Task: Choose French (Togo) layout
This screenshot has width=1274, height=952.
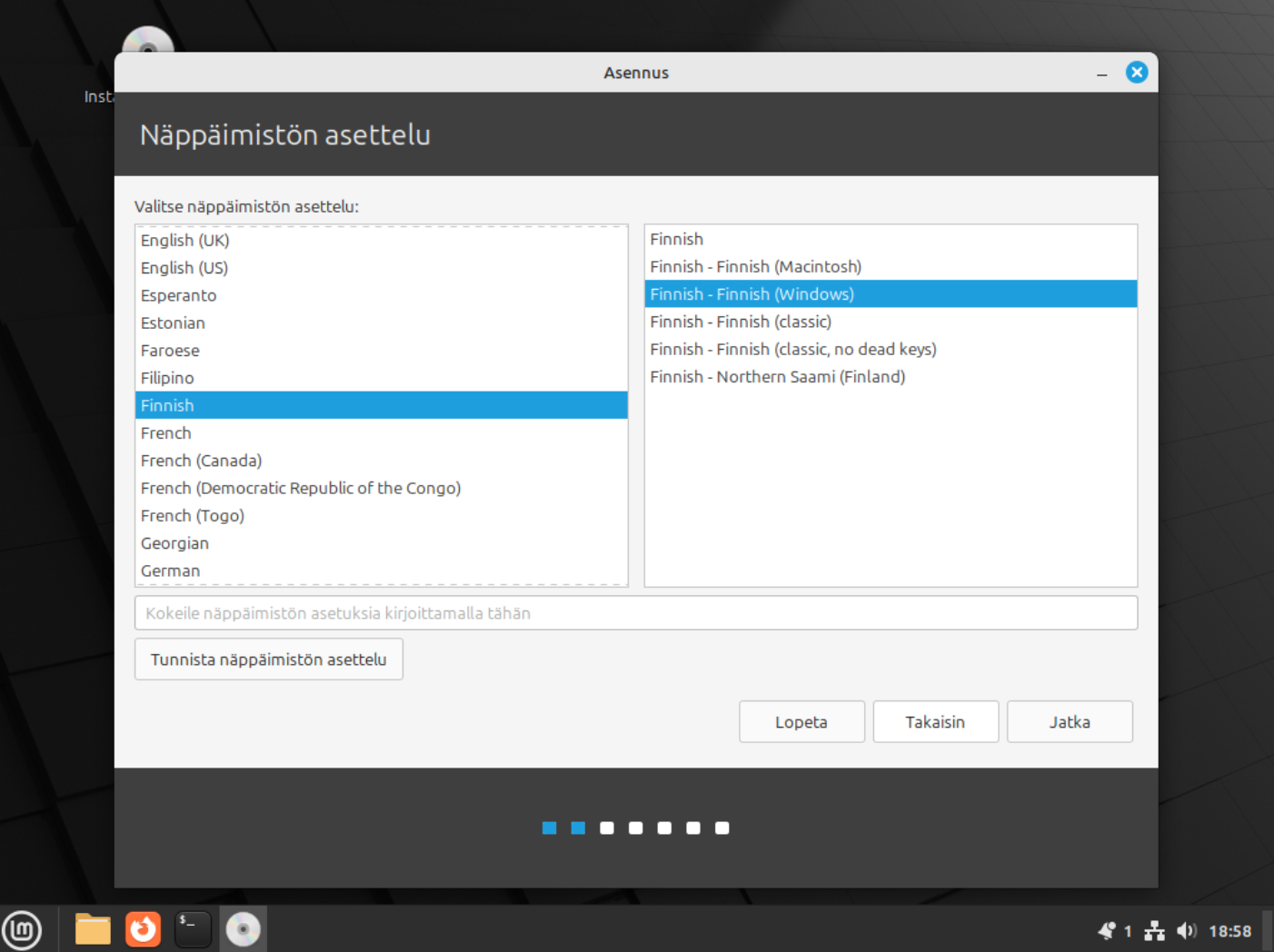Action: (382, 515)
